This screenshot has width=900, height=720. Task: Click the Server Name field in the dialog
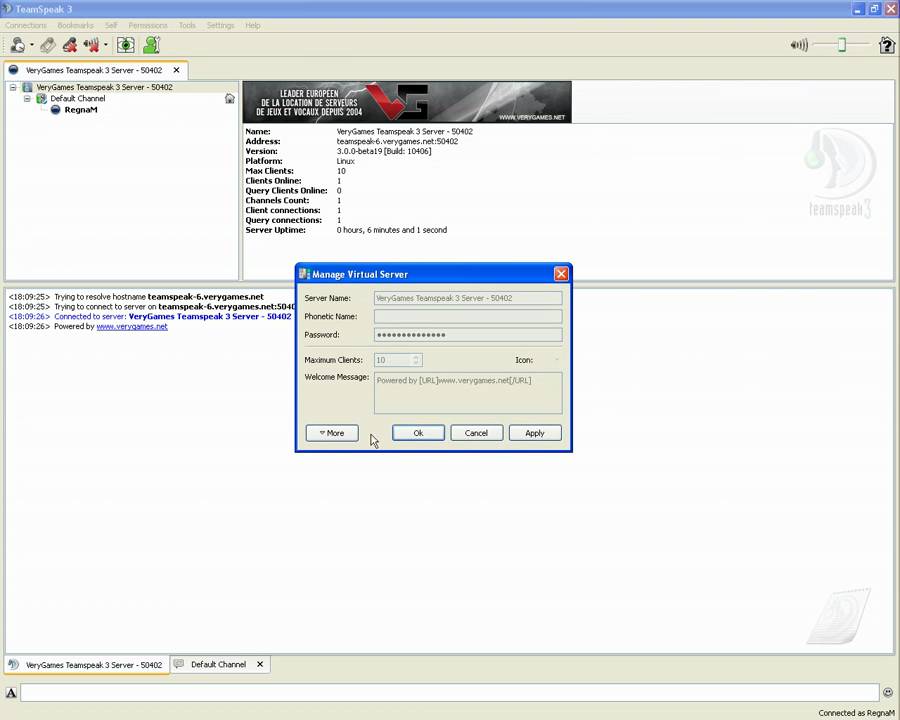point(468,298)
